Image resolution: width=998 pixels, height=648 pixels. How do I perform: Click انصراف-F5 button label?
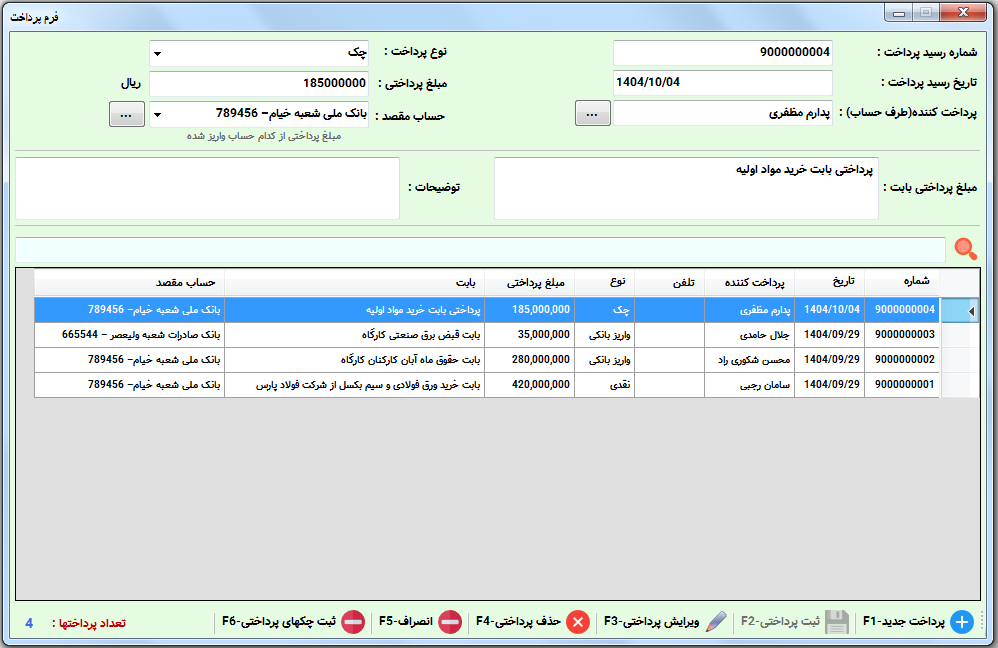406,621
